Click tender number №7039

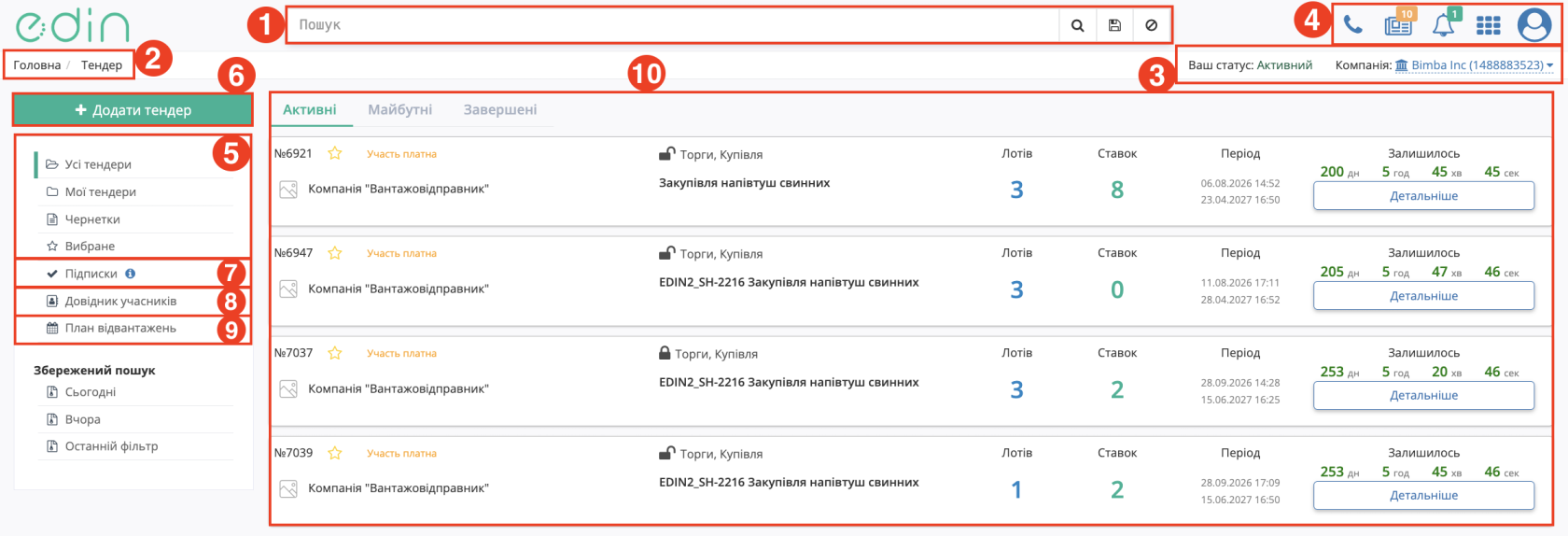[x=293, y=453]
